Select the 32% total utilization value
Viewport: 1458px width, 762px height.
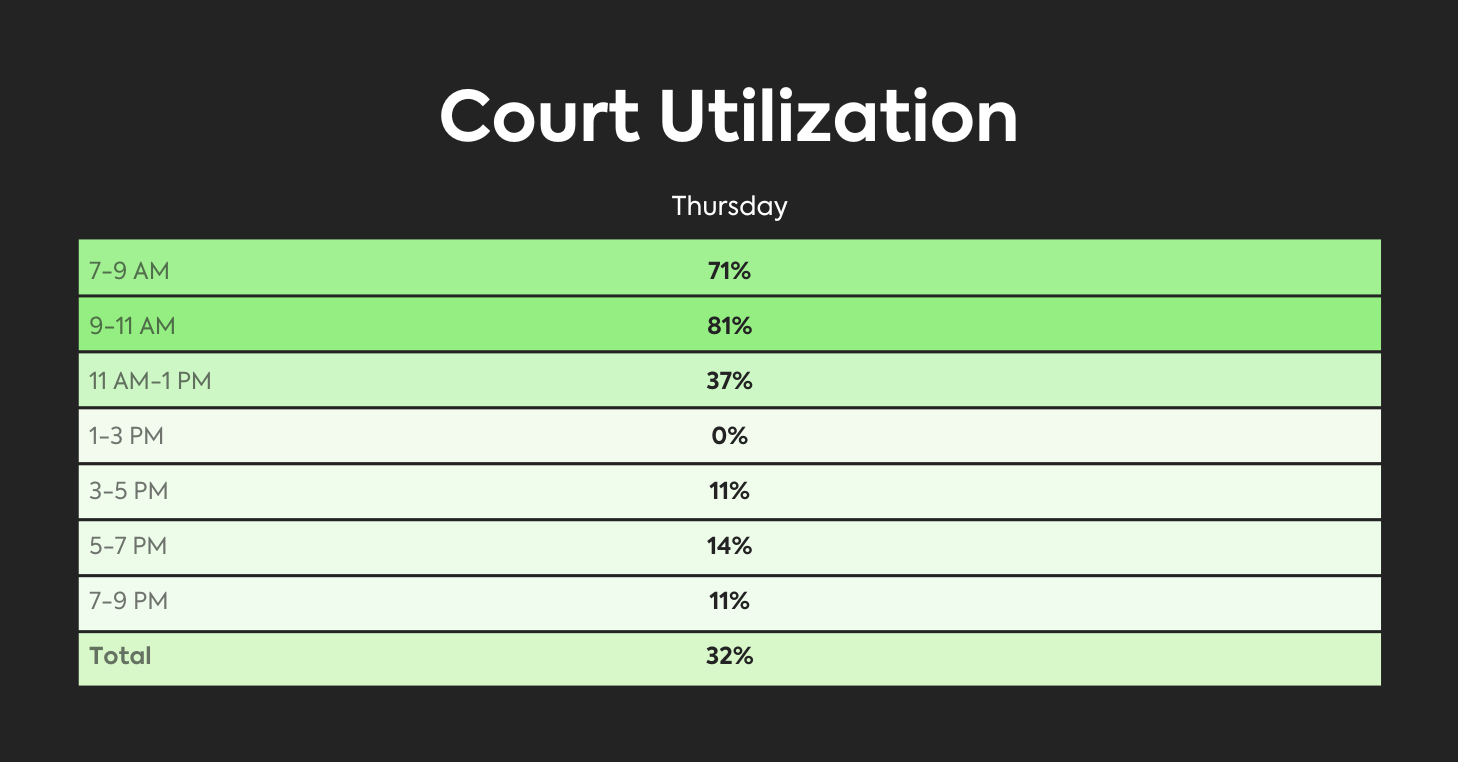pos(729,656)
